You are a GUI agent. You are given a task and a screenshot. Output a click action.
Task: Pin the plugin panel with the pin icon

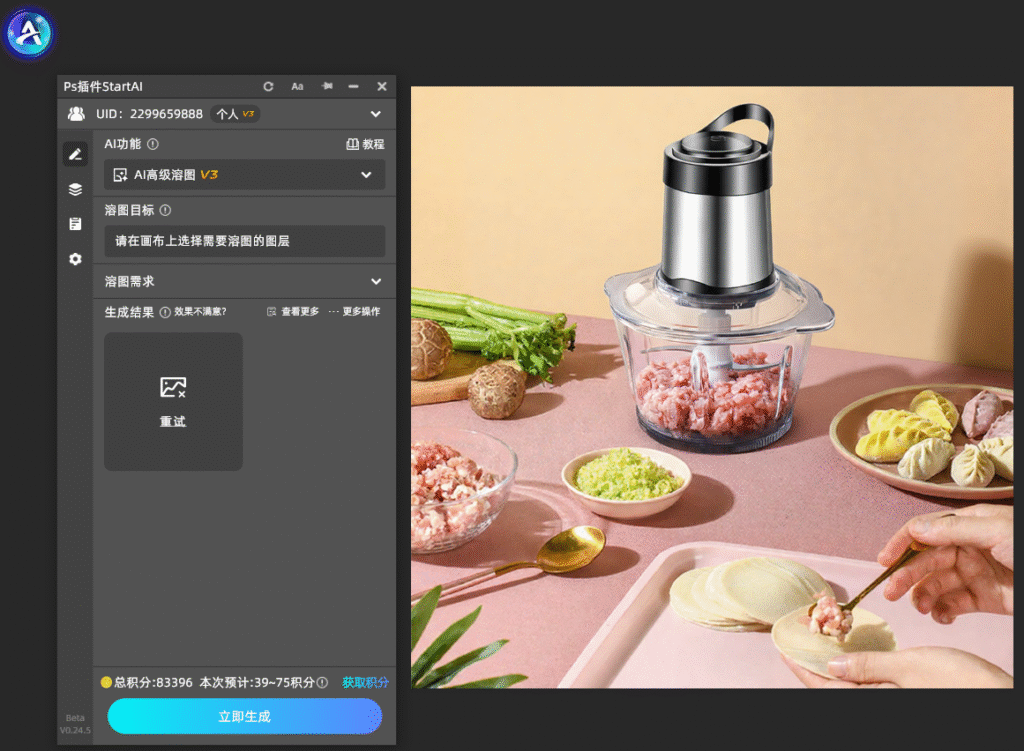tap(327, 86)
